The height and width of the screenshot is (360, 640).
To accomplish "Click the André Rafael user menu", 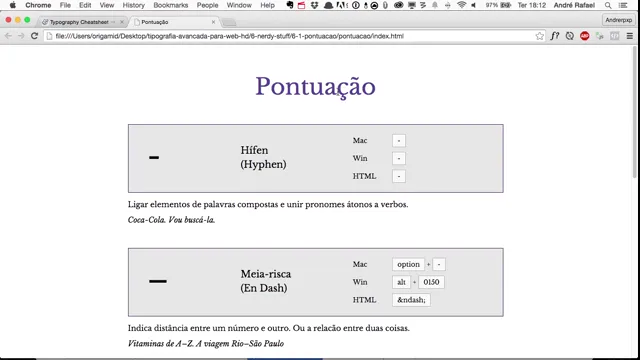I will [x=574, y=5].
